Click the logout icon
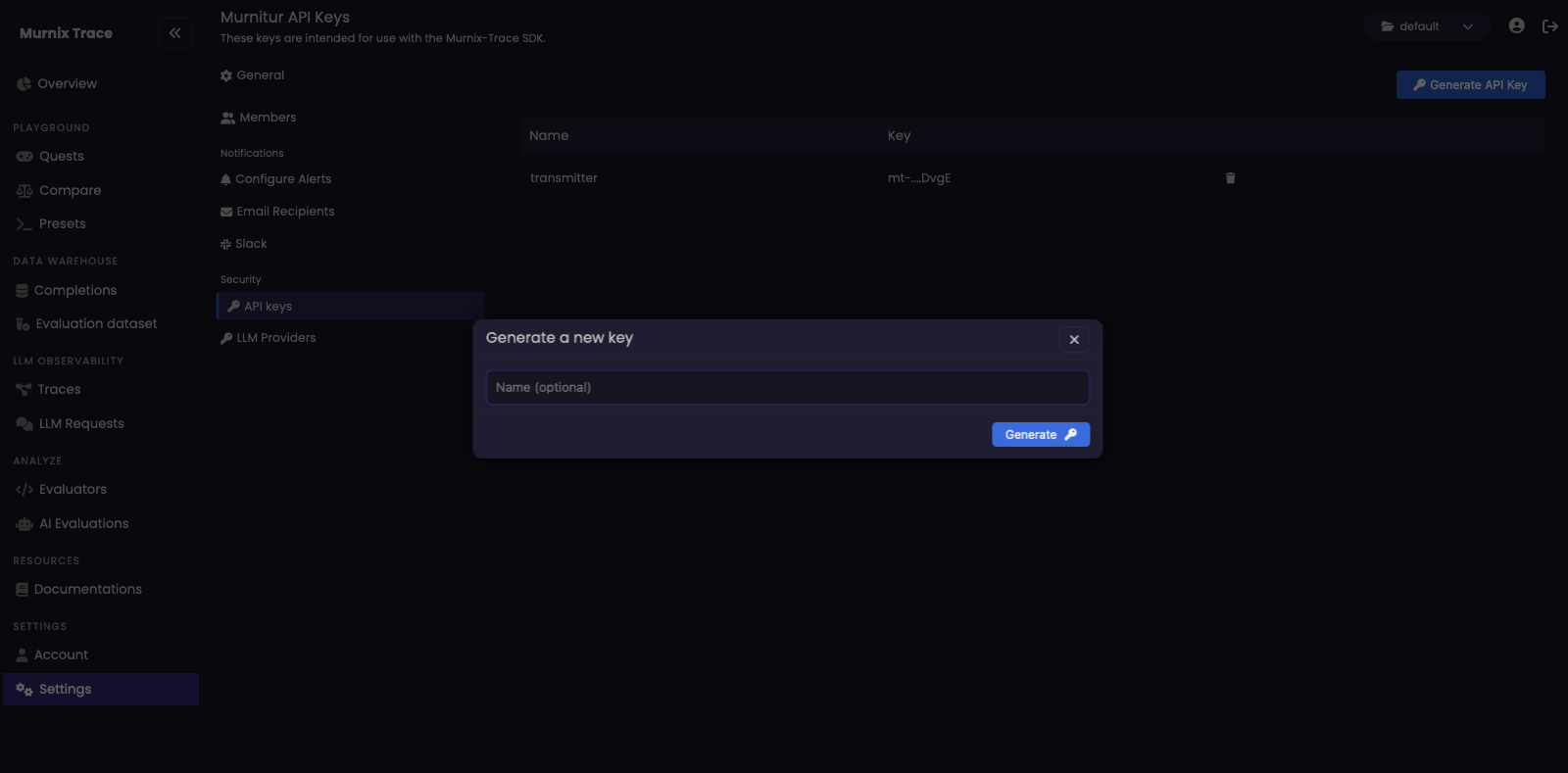This screenshot has width=1568, height=773. pos(1549,26)
